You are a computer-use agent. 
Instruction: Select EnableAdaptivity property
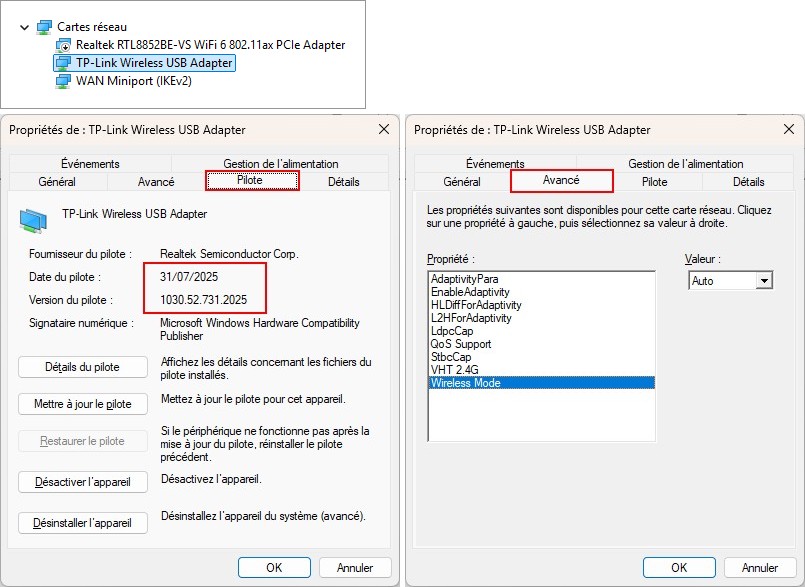click(x=542, y=292)
